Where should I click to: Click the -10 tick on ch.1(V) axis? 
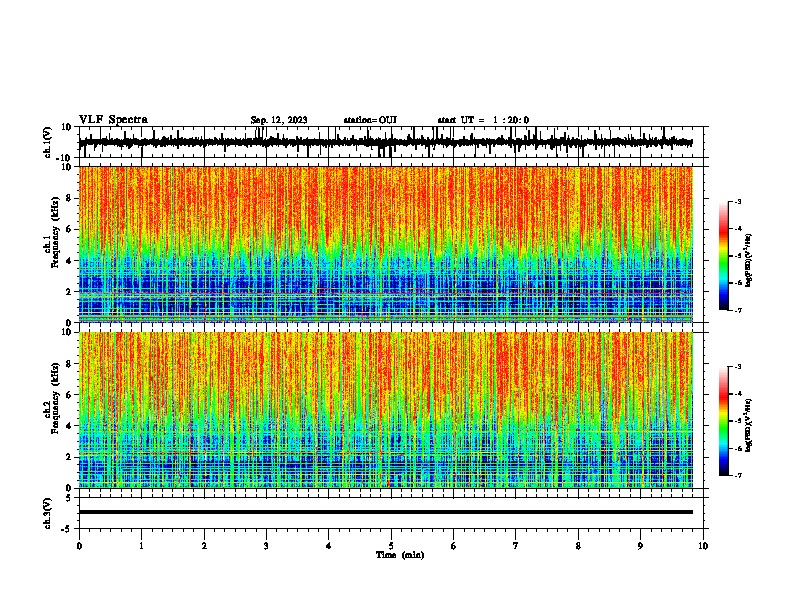[64, 158]
